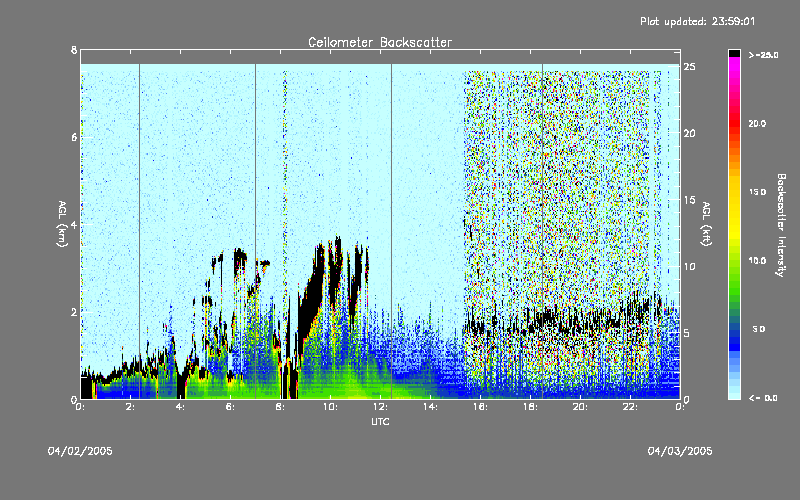
Task: Click the '10' tick on kft axis
Action: point(689,266)
